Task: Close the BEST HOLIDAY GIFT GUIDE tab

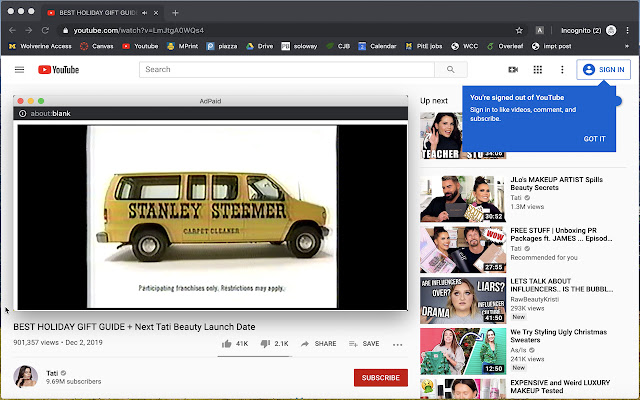Action: pos(156,13)
